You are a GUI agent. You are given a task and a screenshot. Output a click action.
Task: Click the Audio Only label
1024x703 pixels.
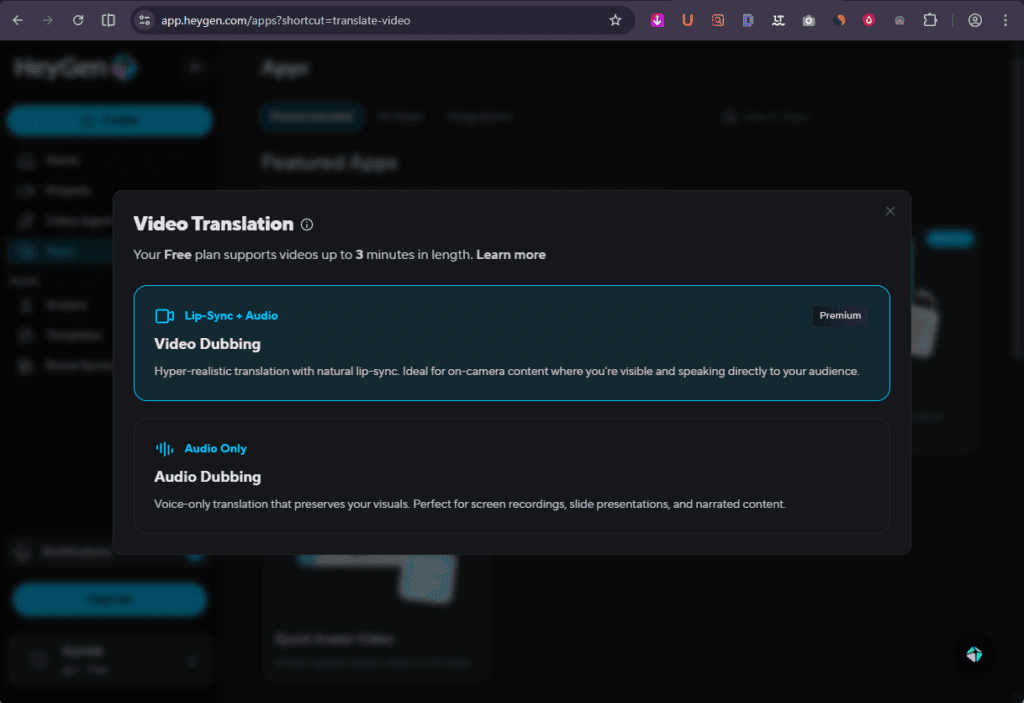[x=216, y=448]
